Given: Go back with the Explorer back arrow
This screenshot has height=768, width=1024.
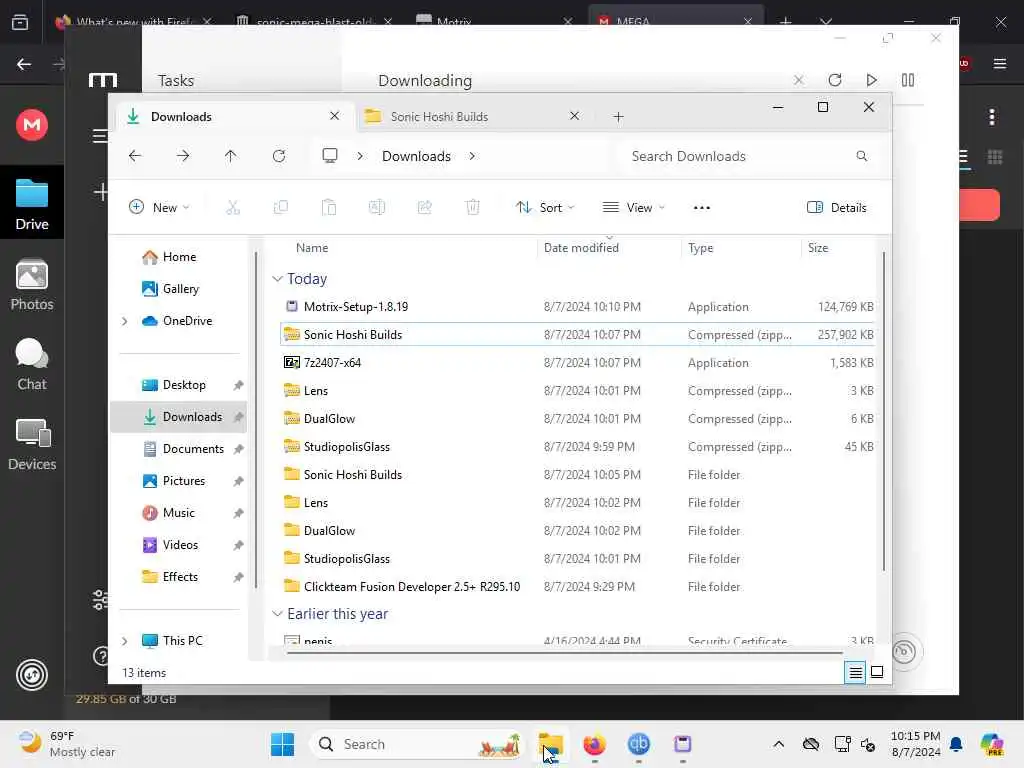Looking at the screenshot, I should pyautogui.click(x=135, y=156).
